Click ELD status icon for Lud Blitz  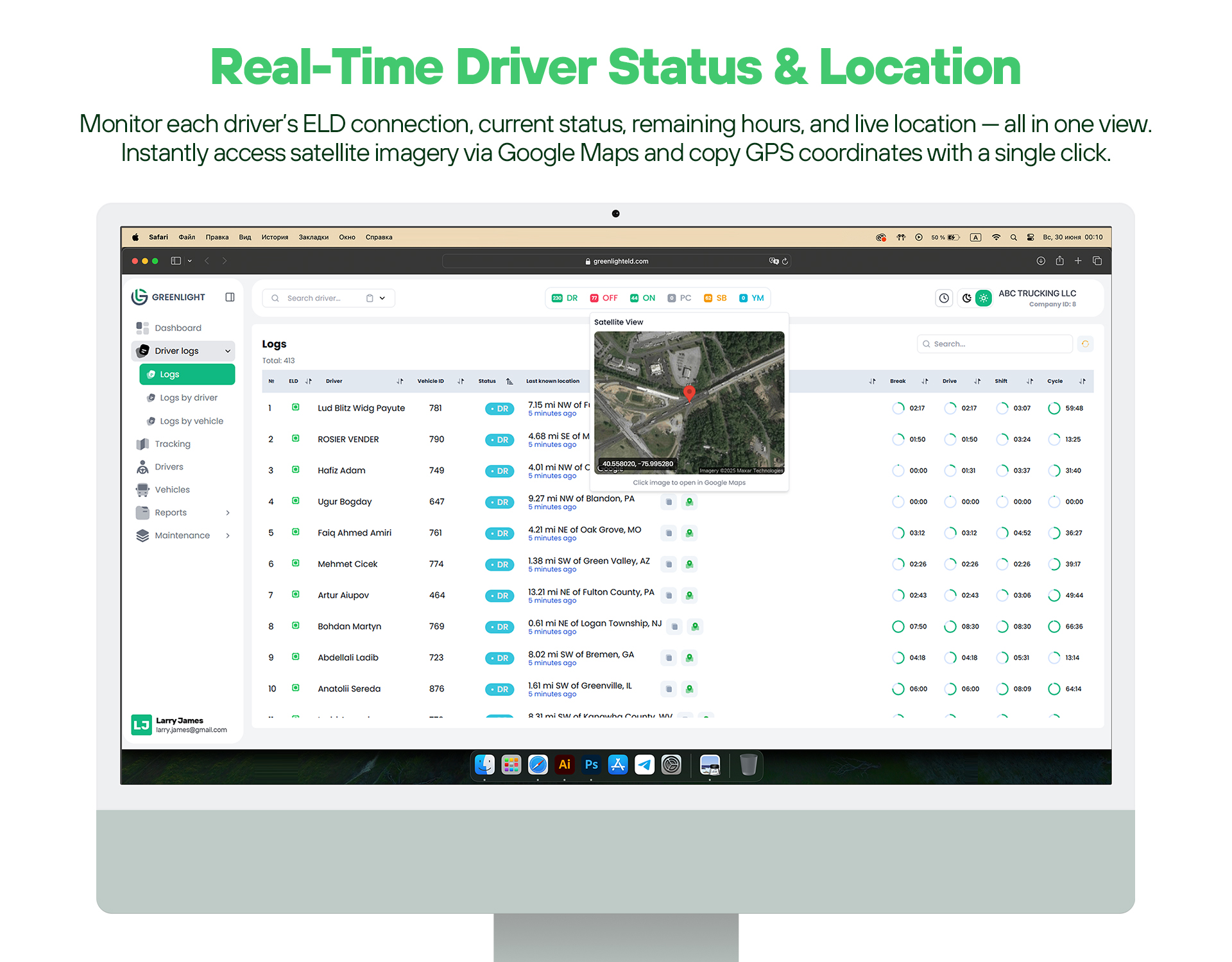pos(296,407)
